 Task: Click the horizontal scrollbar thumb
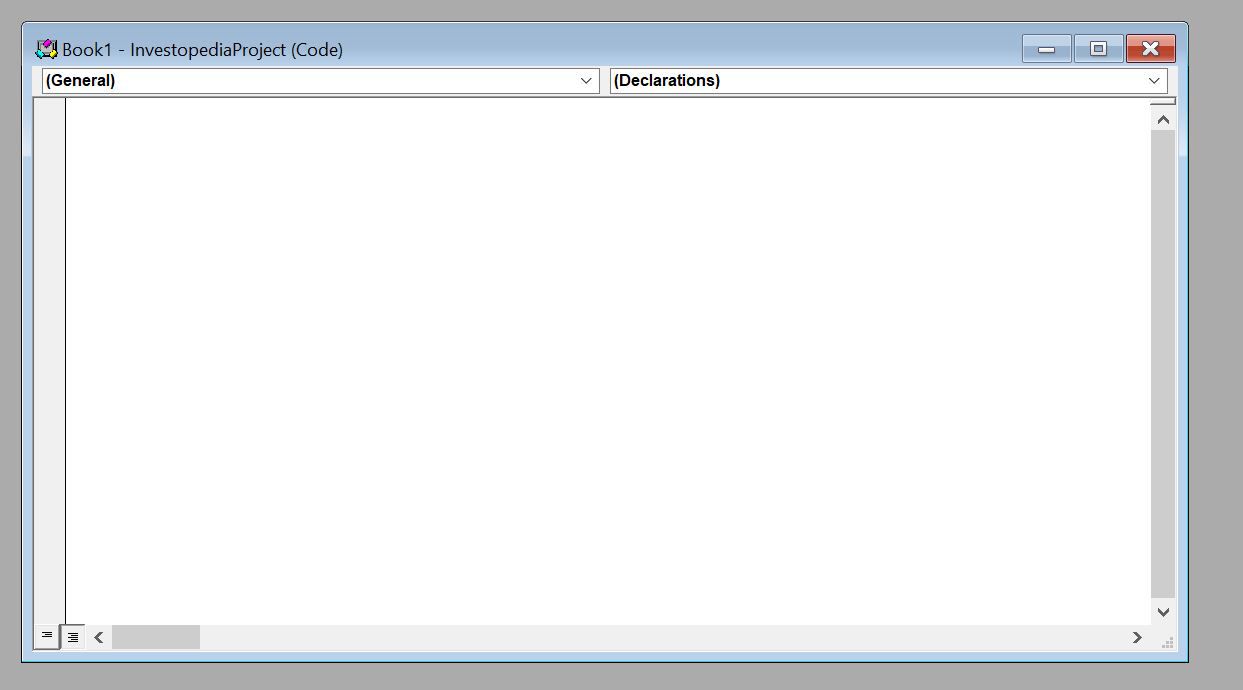[155, 637]
